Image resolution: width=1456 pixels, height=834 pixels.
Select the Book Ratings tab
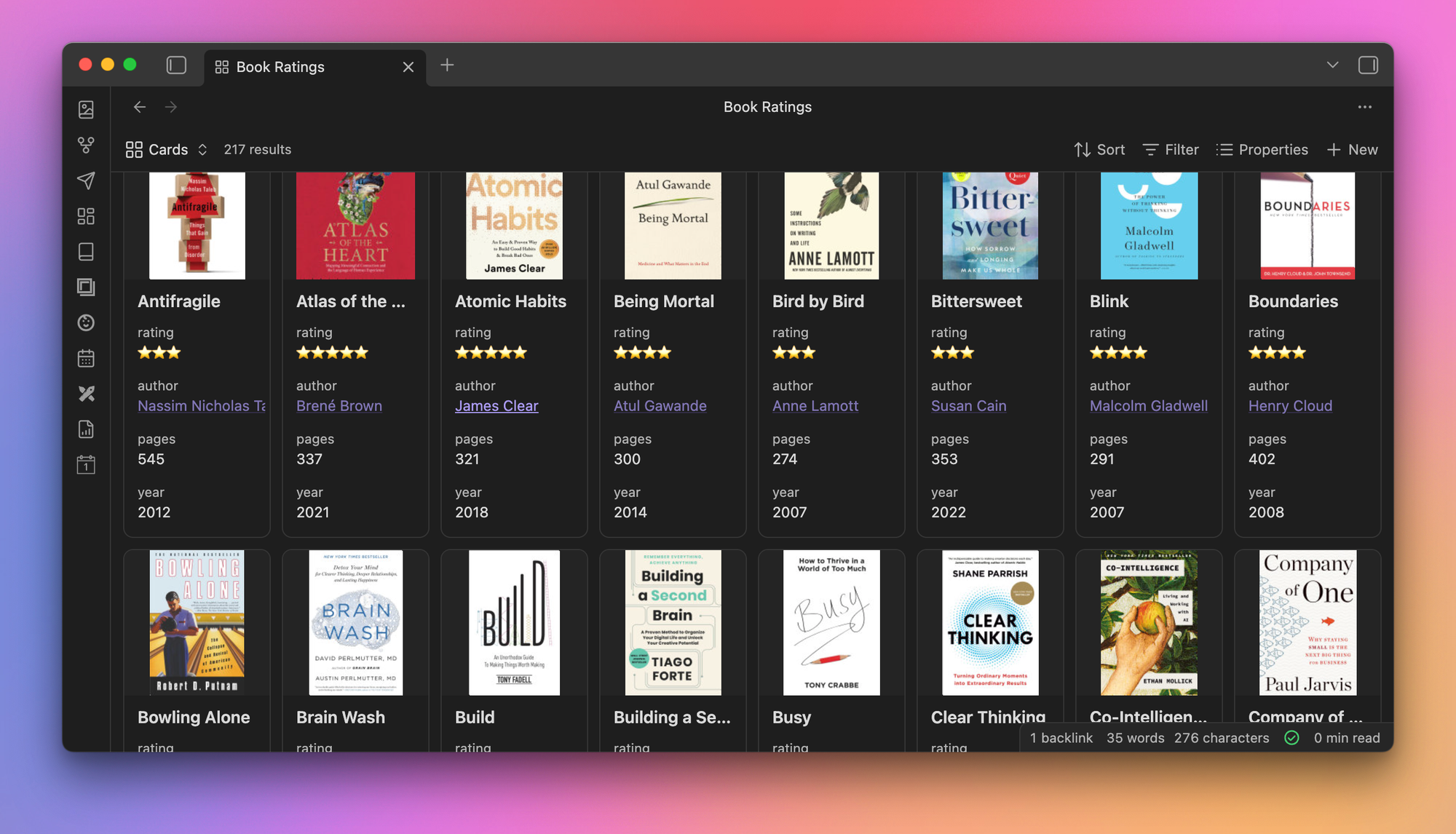(314, 67)
